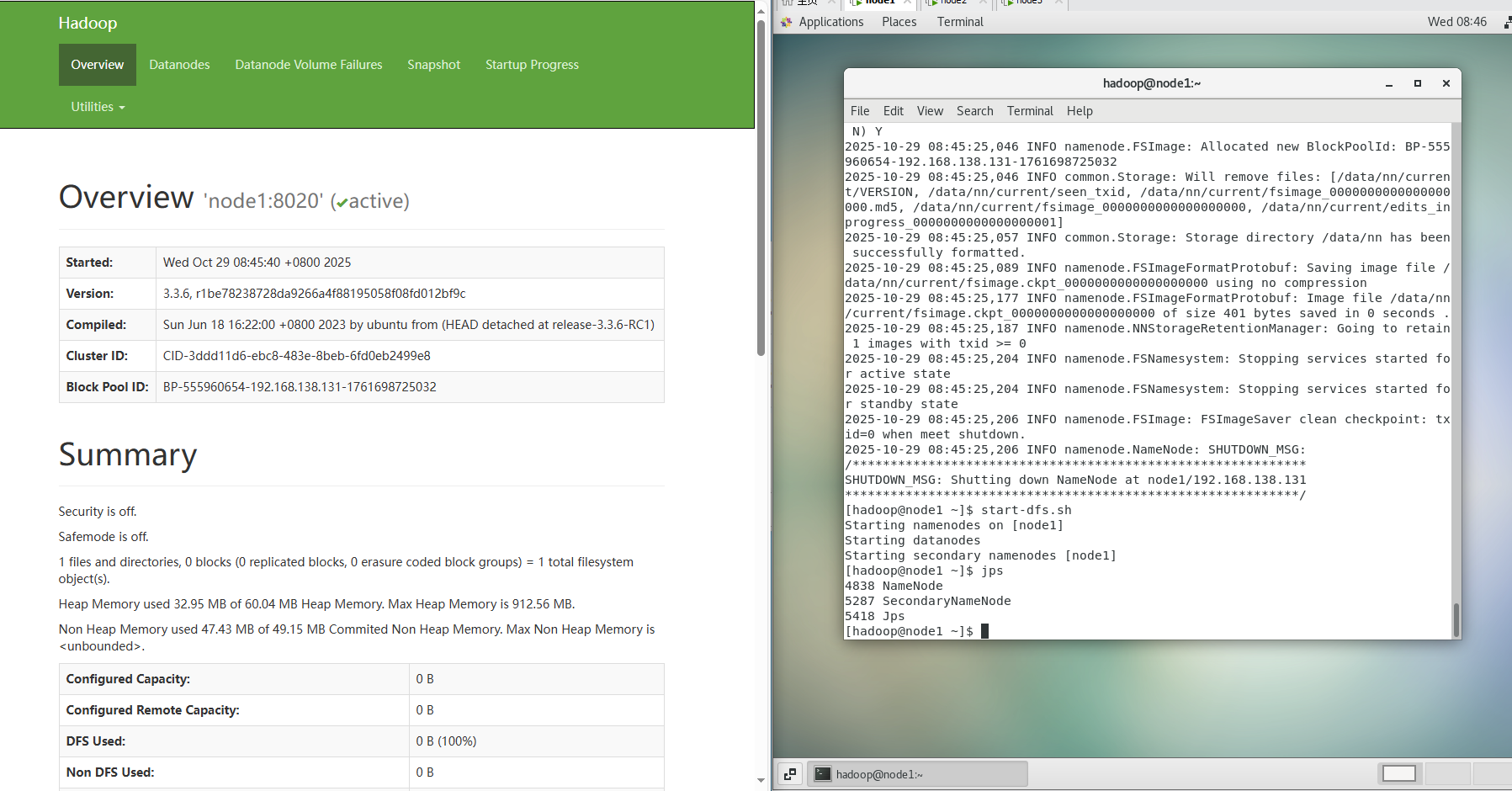Viewport: 1512px width, 791px height.
Task: Click the browser scrollbar down arrow
Action: pyautogui.click(x=761, y=781)
